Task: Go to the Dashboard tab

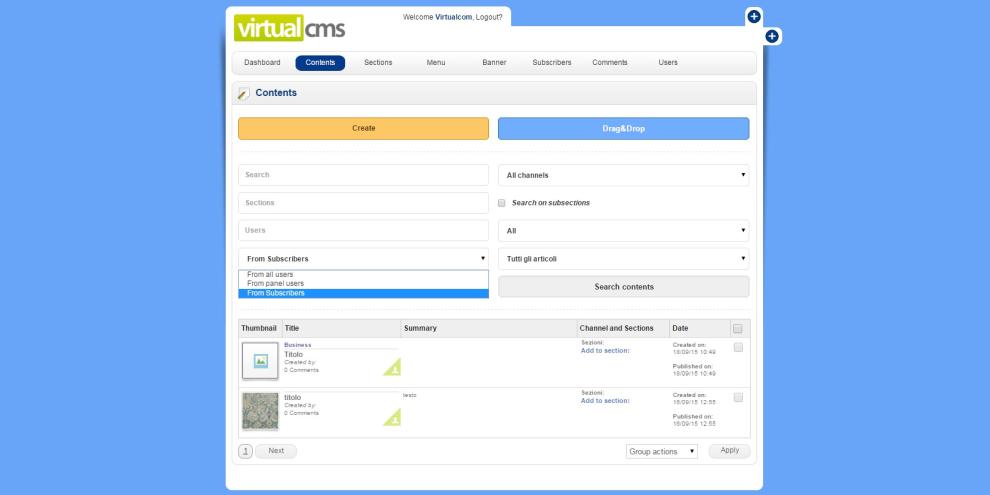Action: [262, 63]
